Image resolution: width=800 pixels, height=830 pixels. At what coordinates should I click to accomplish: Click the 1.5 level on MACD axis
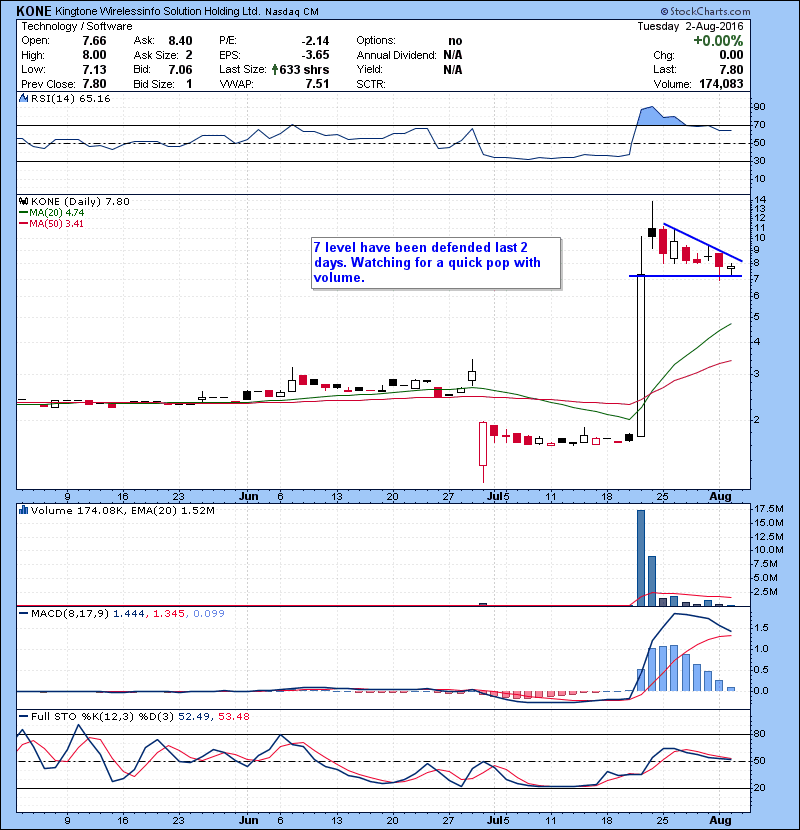point(761,628)
